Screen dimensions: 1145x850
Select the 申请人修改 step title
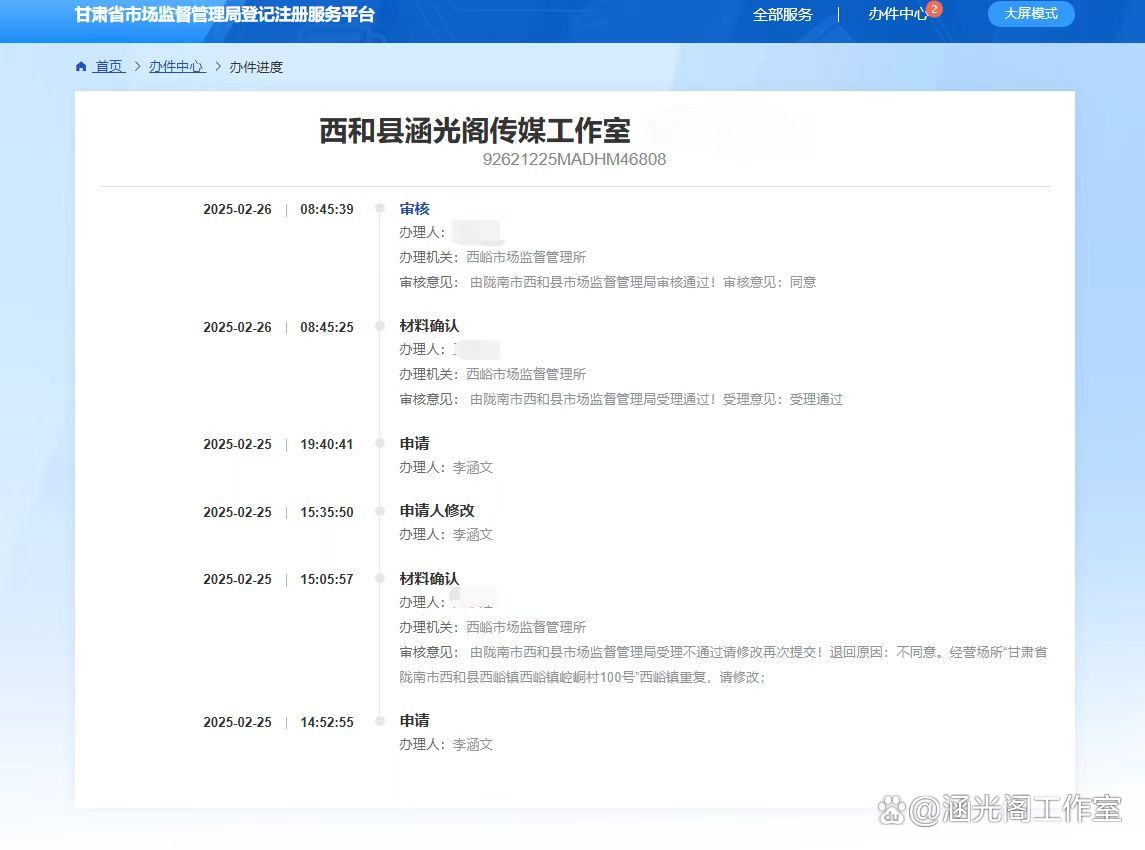coord(437,510)
